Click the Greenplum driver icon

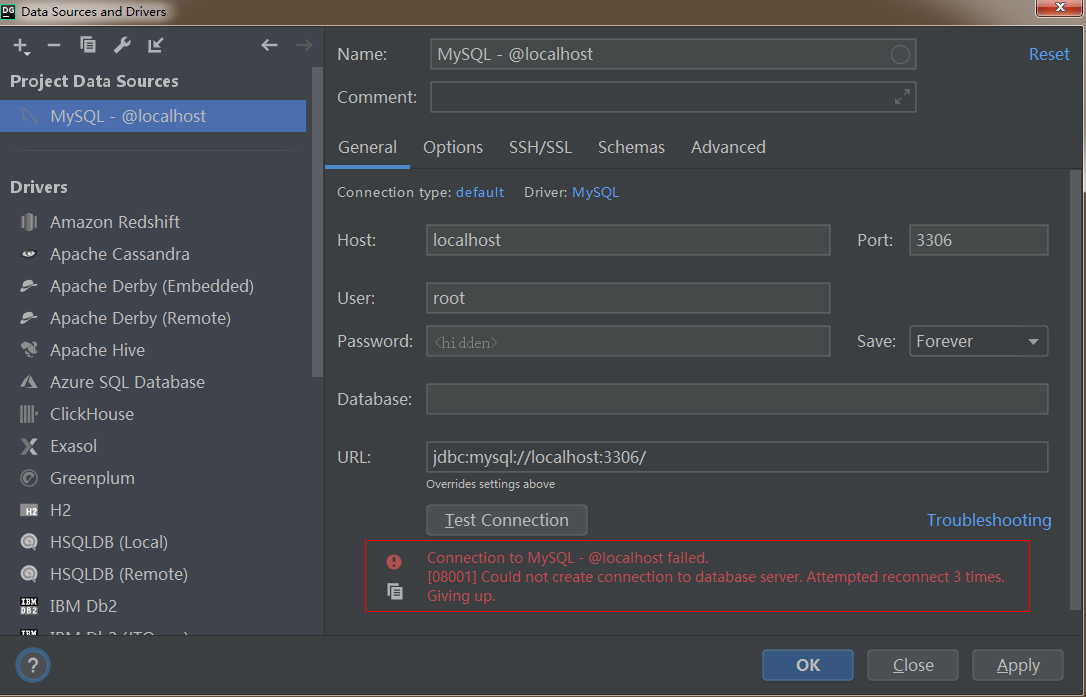pyautogui.click(x=29, y=478)
